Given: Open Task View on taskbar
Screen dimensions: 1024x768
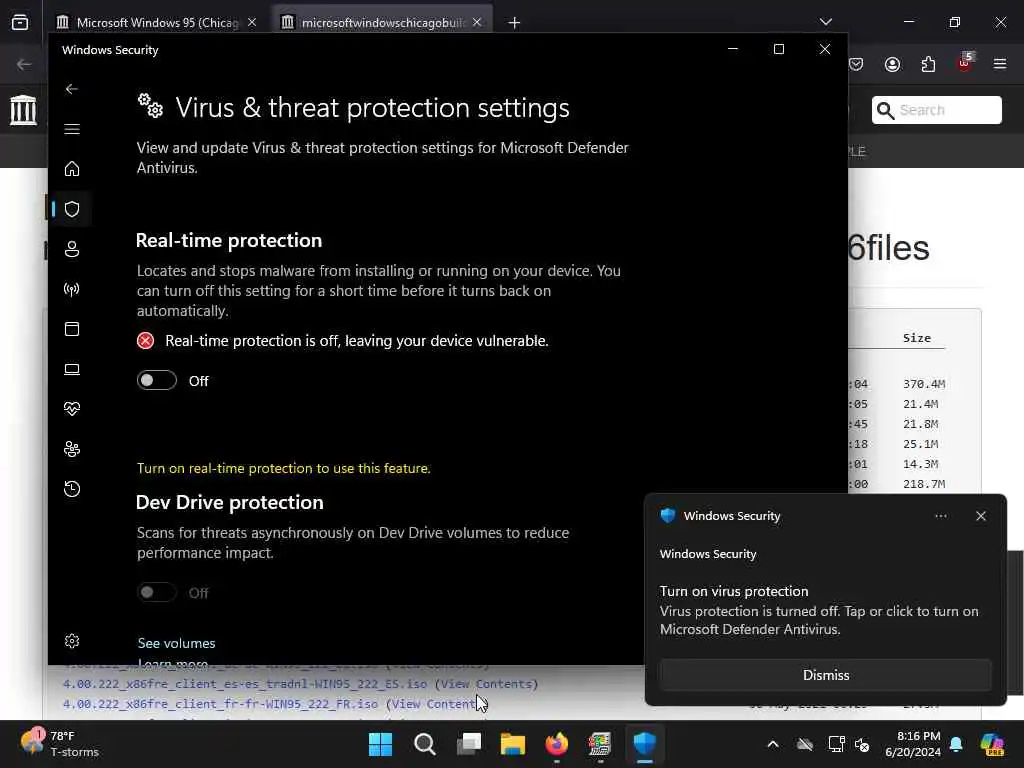Looking at the screenshot, I should pos(469,744).
